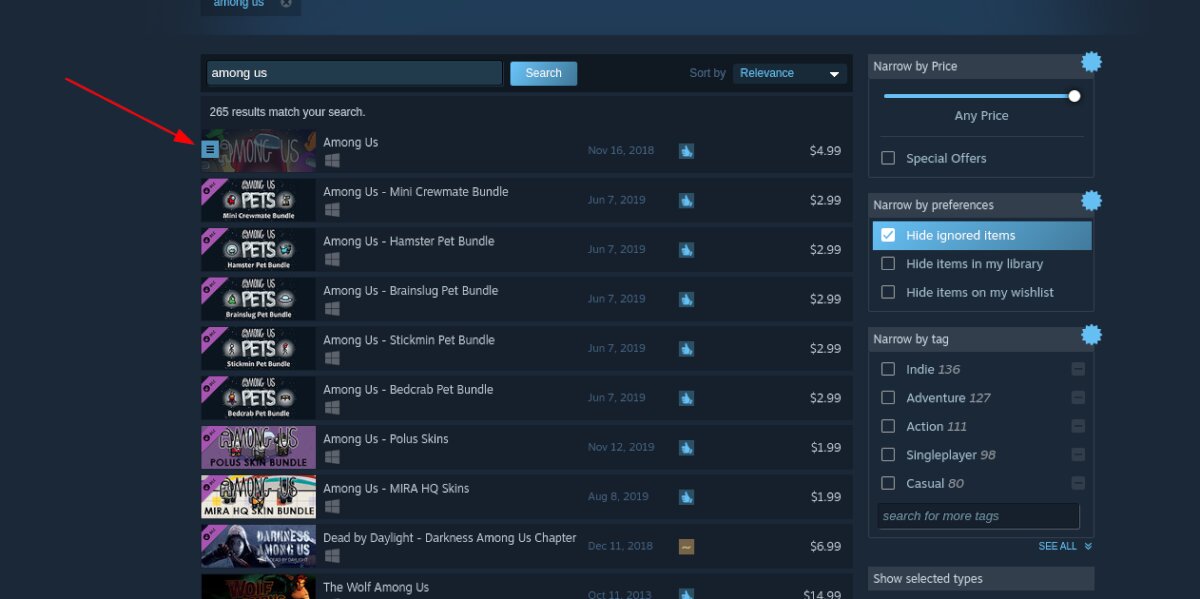Exclude the Indie tag via its minus icon

point(1078,368)
